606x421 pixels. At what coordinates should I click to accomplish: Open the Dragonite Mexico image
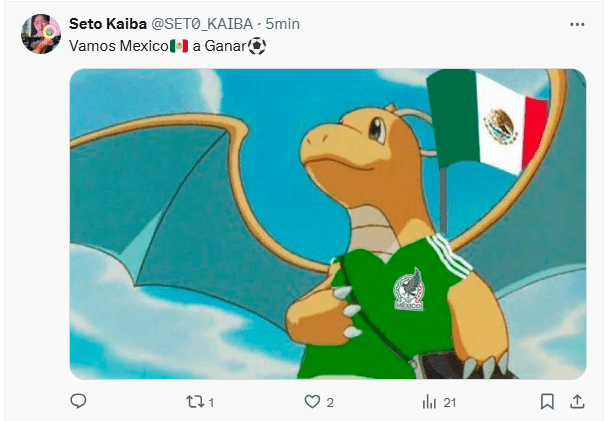tap(328, 224)
